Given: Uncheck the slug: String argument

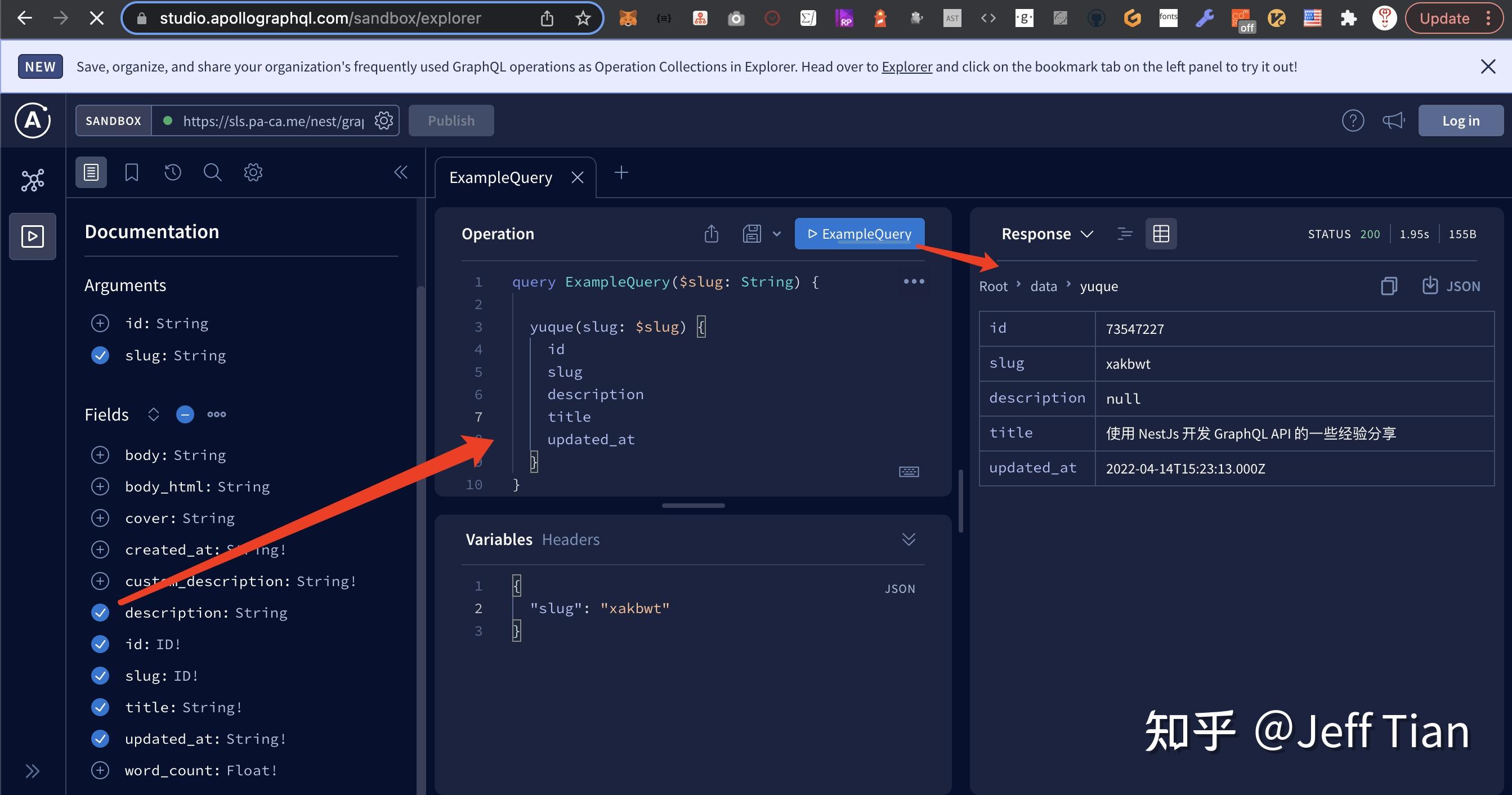Looking at the screenshot, I should [x=100, y=355].
